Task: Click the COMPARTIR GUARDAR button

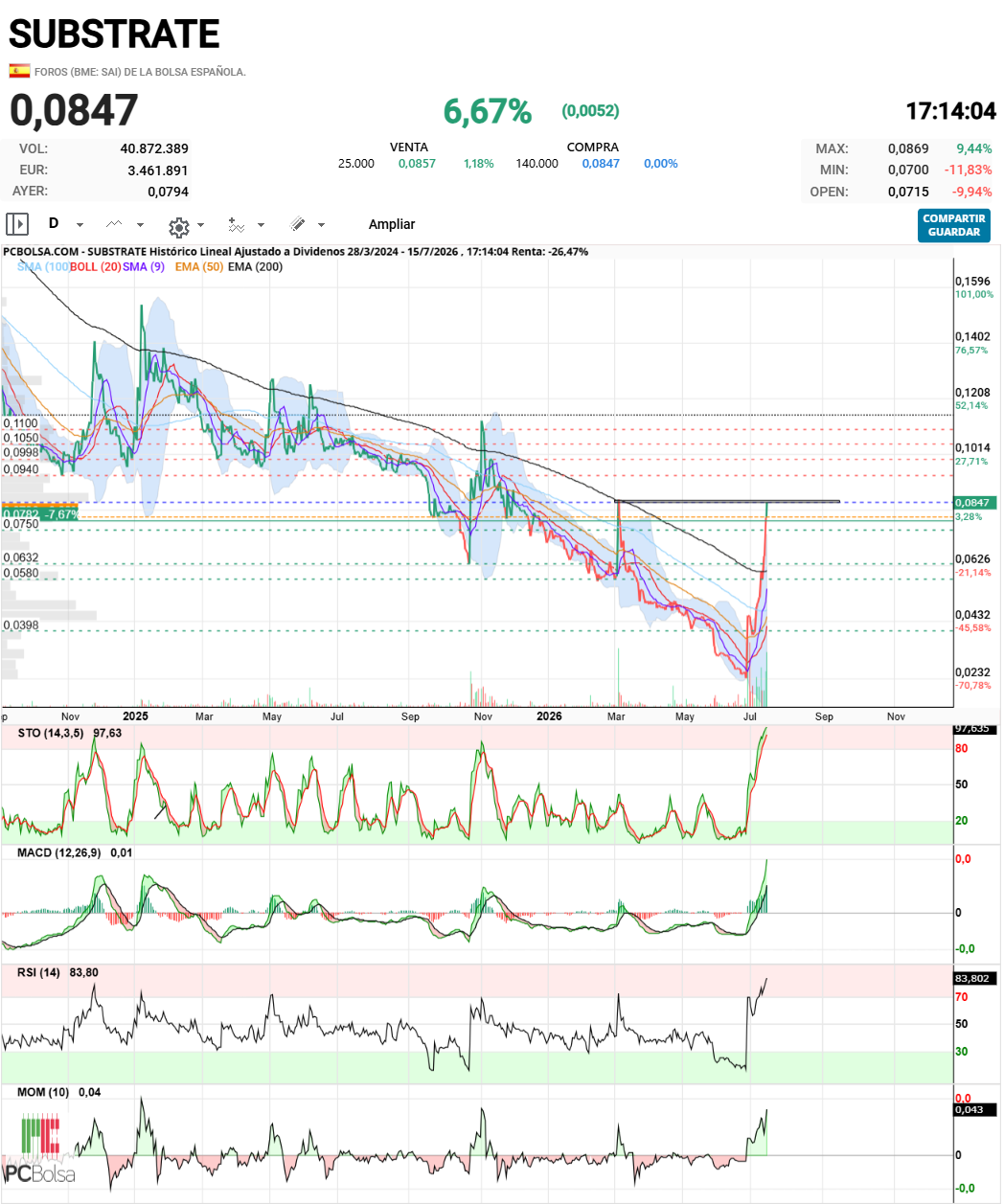Action: [x=953, y=225]
